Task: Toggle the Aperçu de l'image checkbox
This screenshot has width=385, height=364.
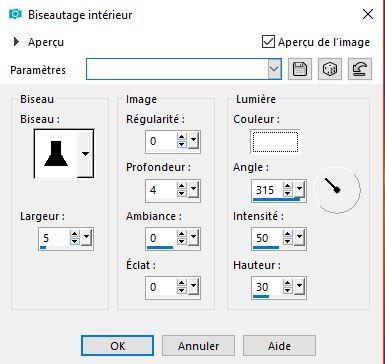Action: (x=268, y=42)
